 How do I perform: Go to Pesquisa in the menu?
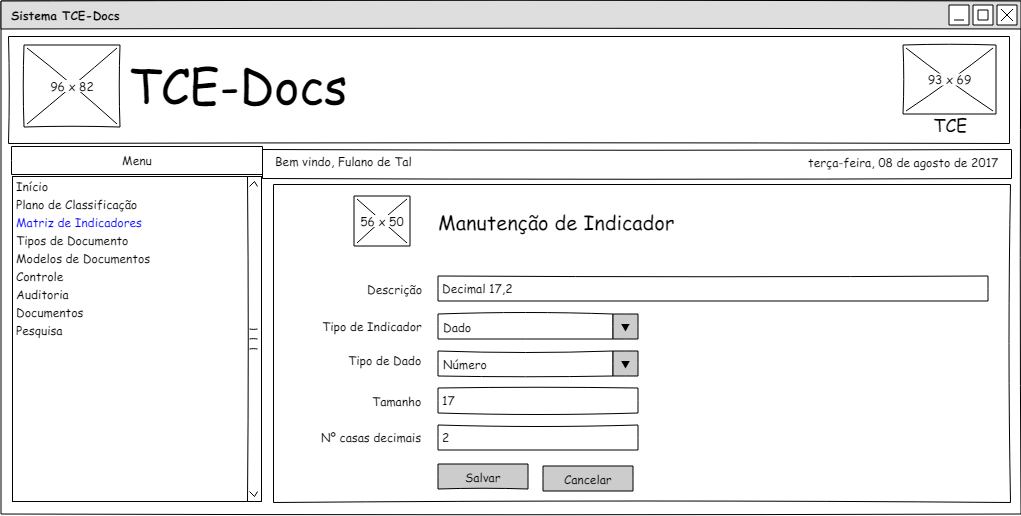40,331
